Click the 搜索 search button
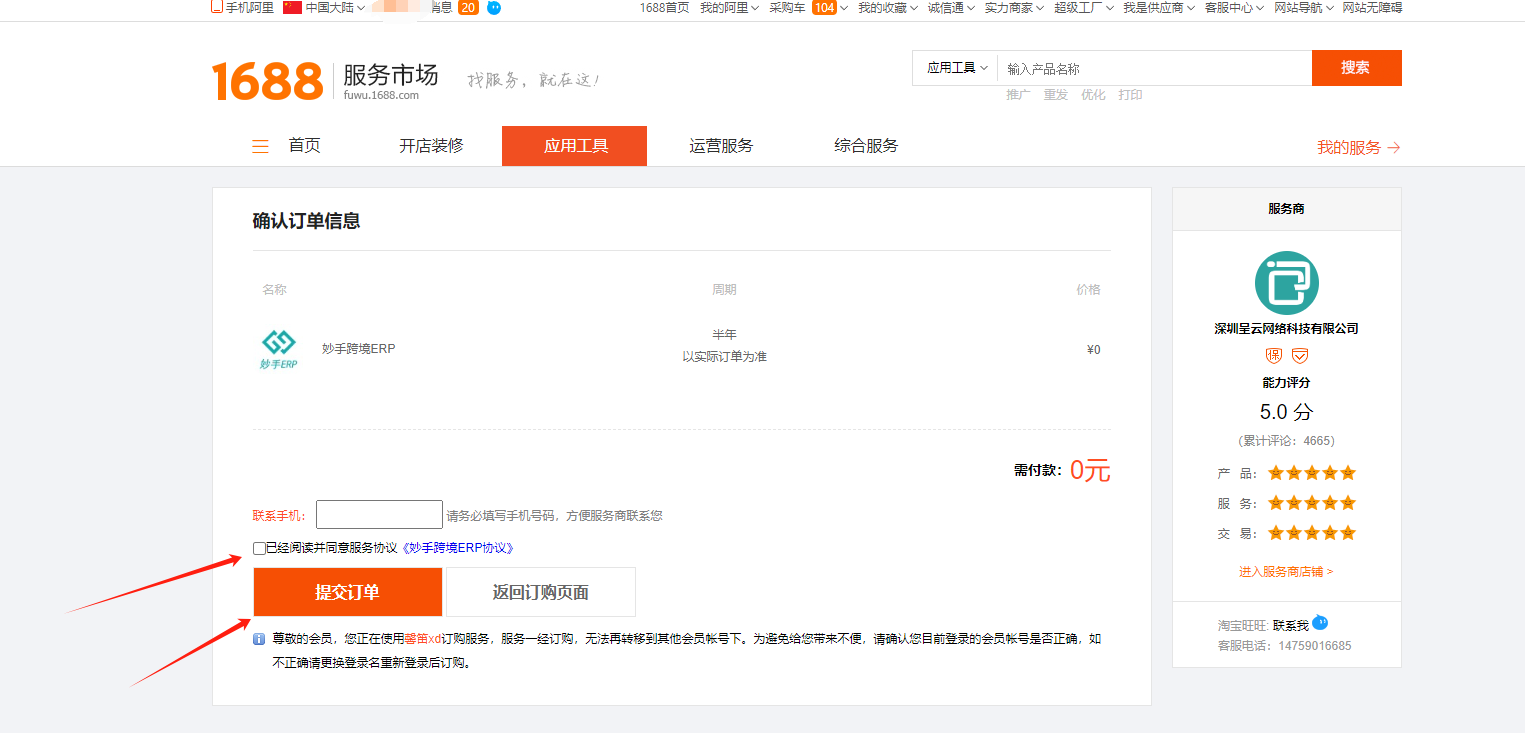 (1356, 68)
